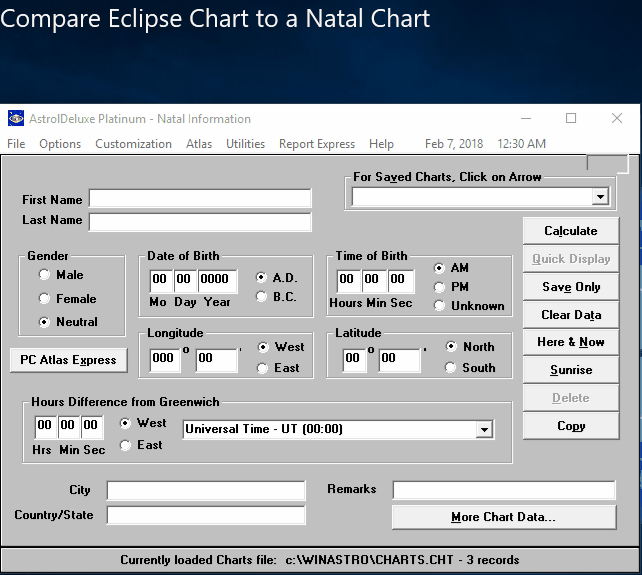
Task: Click the Latitude degrees field
Action: [x=354, y=360]
